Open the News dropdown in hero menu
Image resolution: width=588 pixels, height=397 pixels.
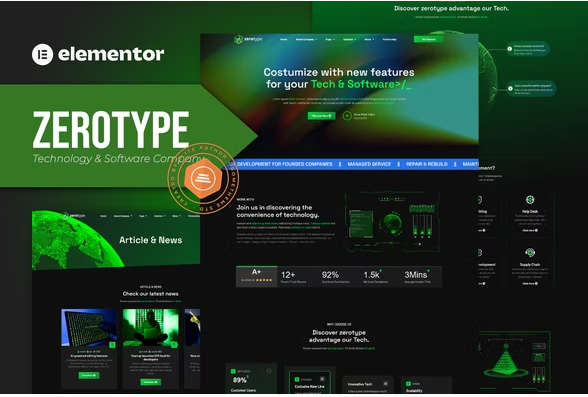[x=369, y=39]
